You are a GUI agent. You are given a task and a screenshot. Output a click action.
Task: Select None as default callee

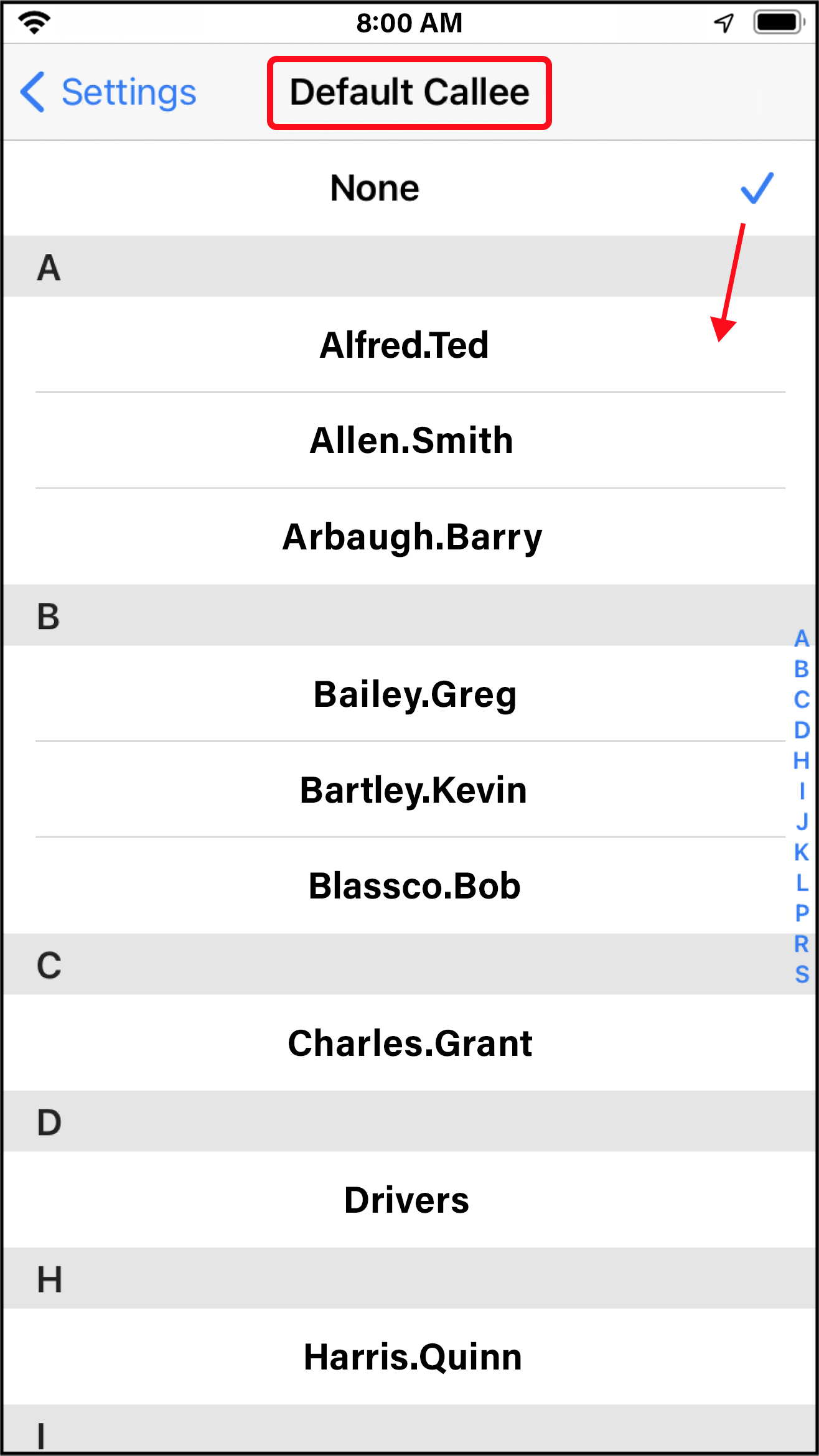[x=375, y=188]
